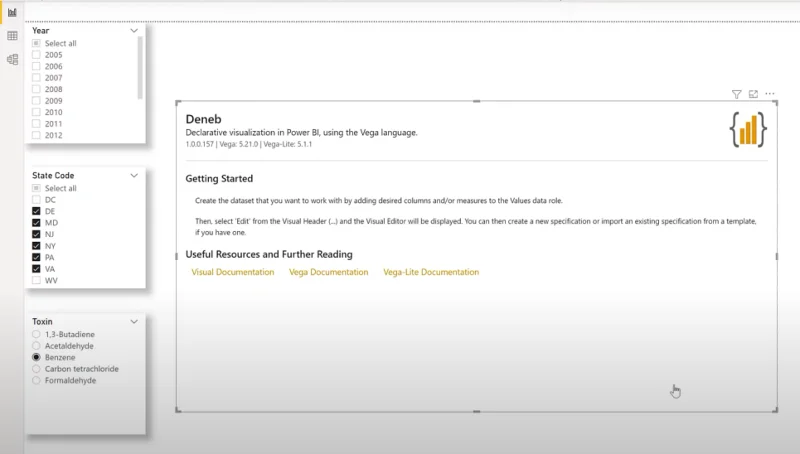Toggle Select all in the Year slicer

(36, 43)
